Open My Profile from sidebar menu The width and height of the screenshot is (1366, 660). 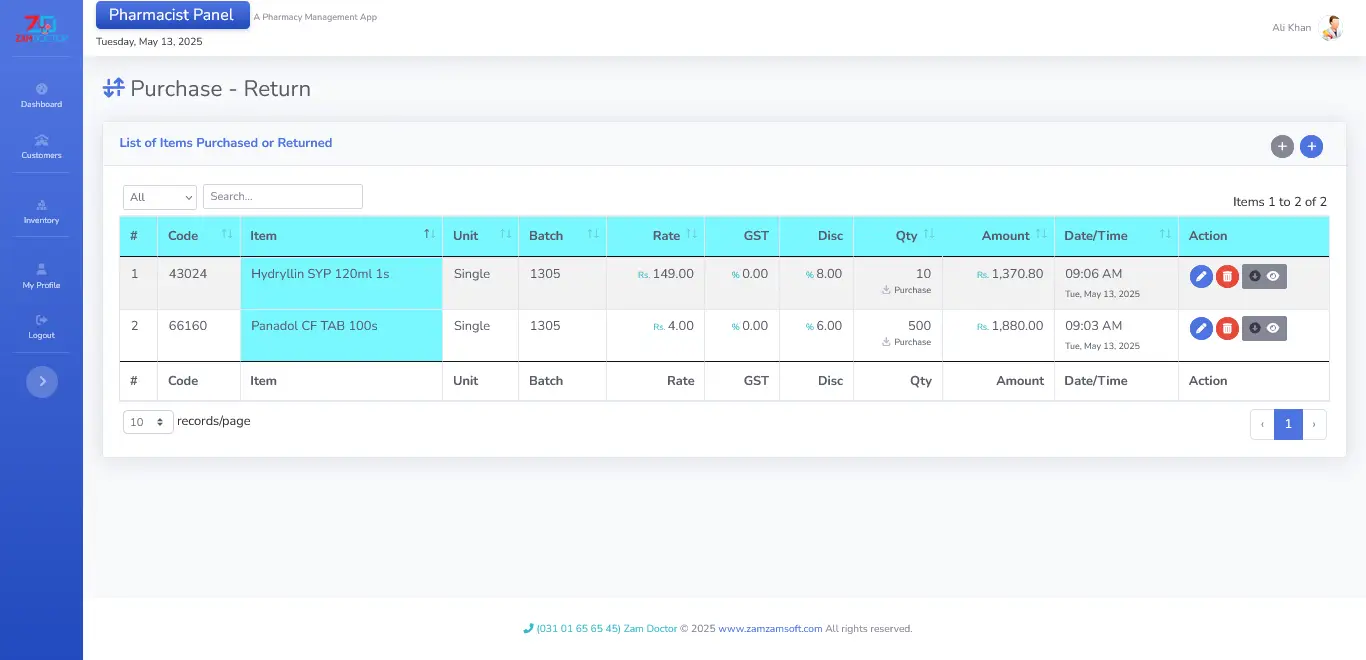click(x=41, y=276)
